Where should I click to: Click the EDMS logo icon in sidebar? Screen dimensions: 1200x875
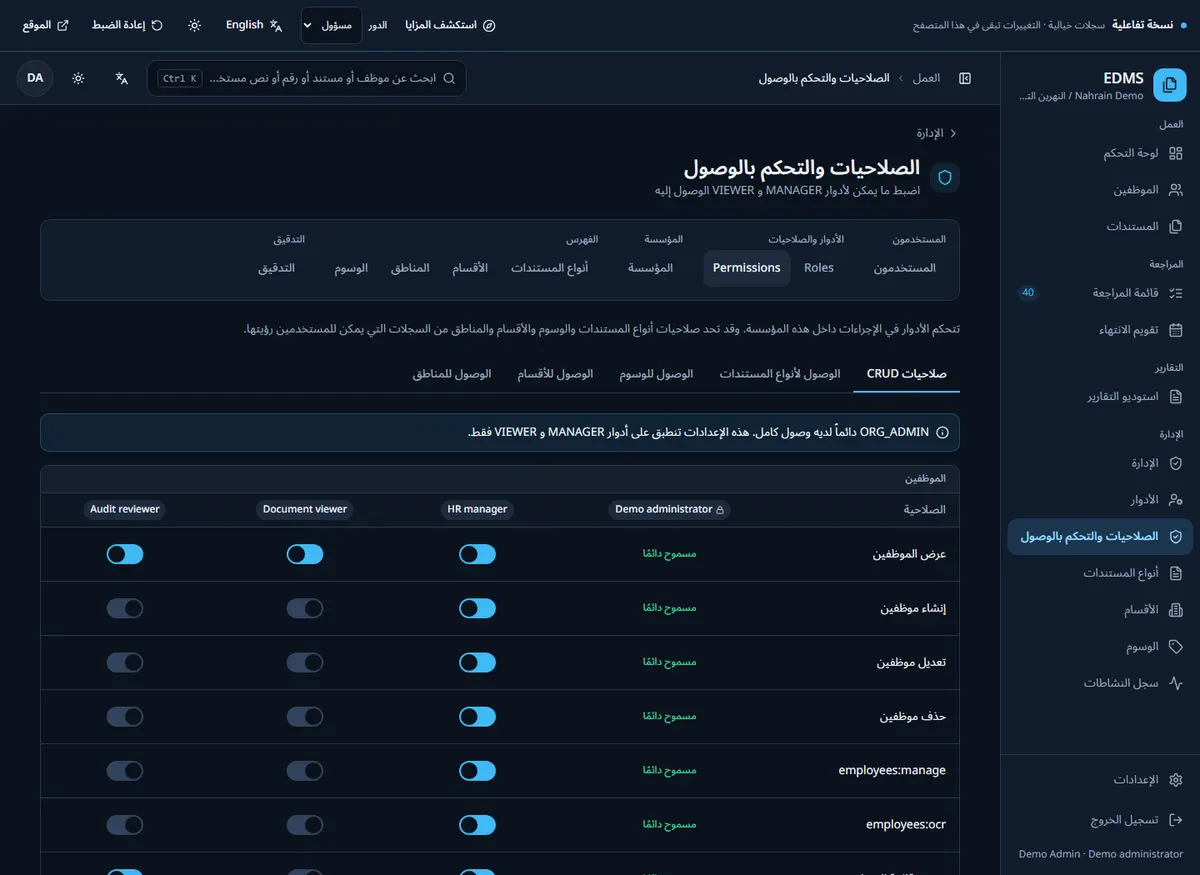[1170, 85]
